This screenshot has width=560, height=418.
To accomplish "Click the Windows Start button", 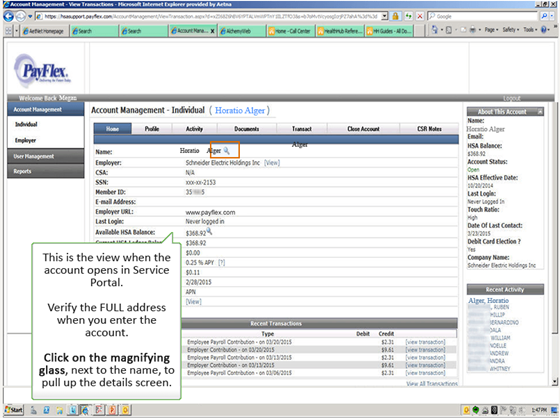I will click(x=14, y=410).
